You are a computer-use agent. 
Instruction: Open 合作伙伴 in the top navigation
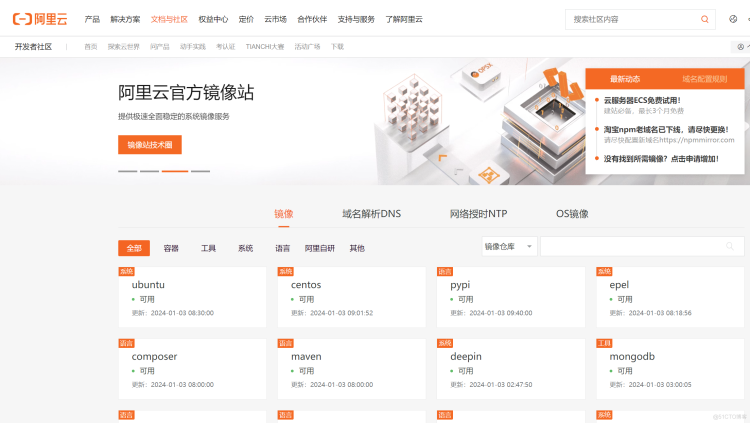point(312,19)
